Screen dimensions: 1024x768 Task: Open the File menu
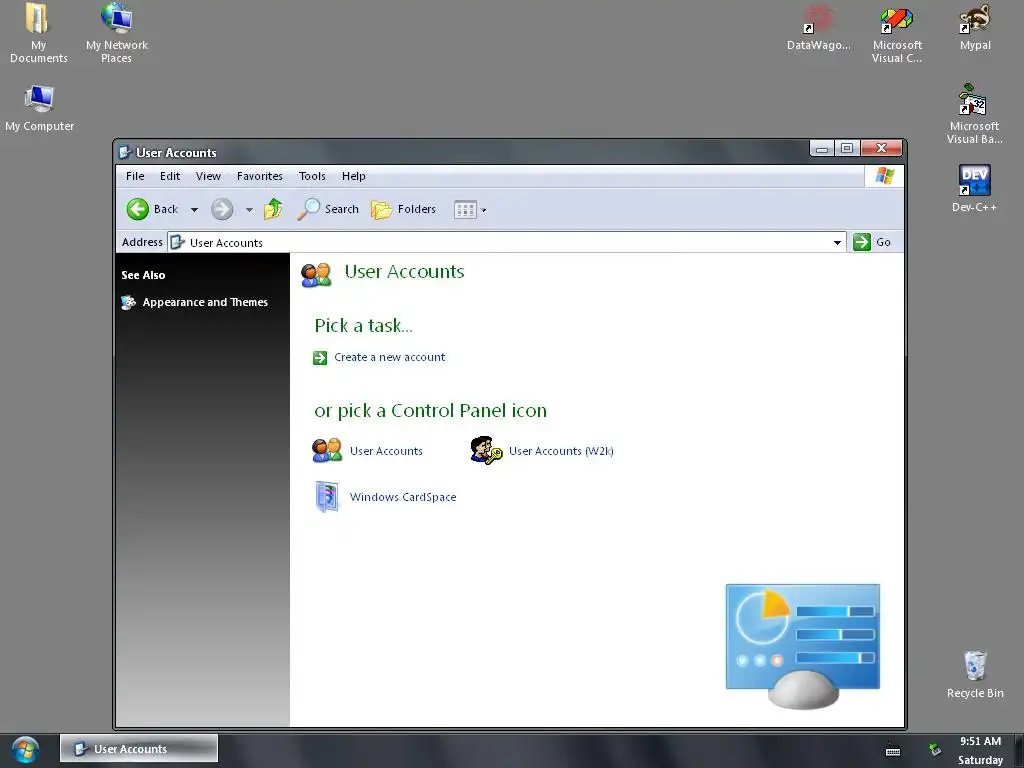point(135,176)
